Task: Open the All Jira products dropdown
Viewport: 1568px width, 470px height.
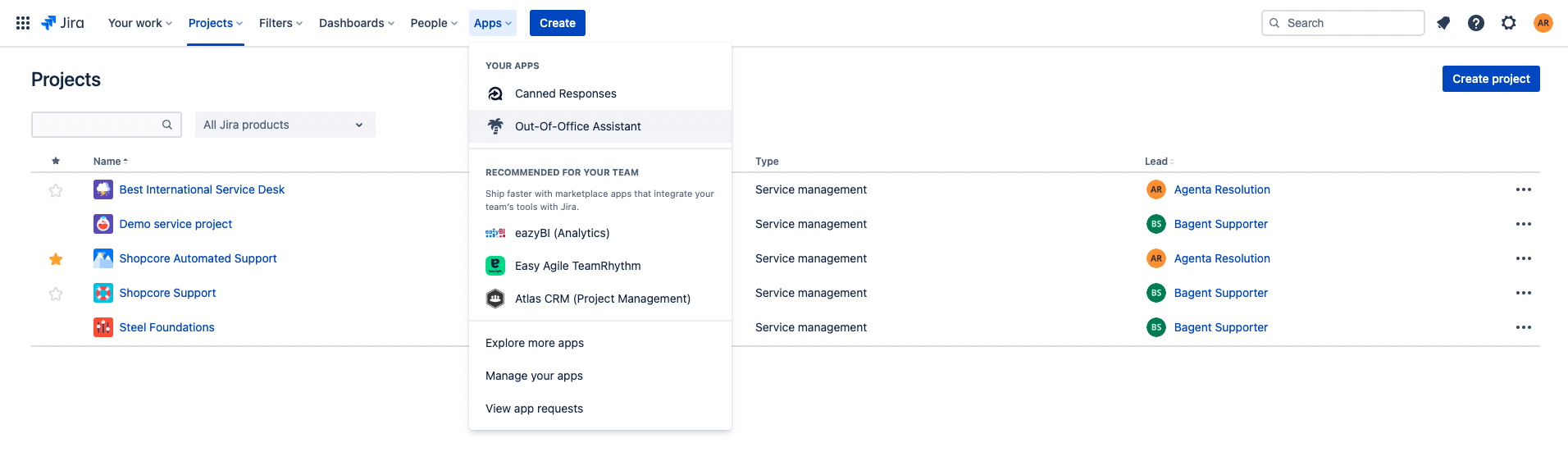Action: pos(285,125)
